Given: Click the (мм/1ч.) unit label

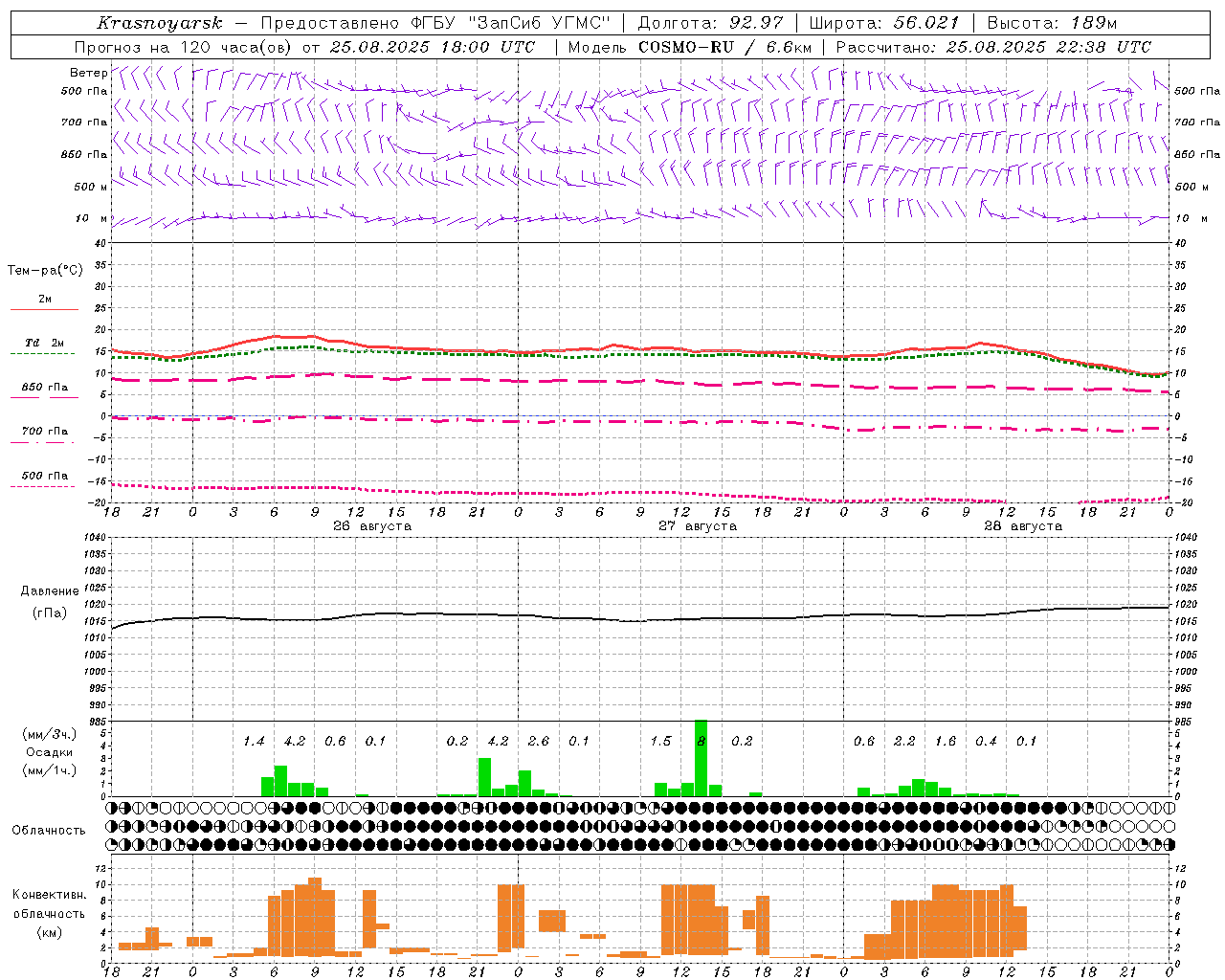Looking at the screenshot, I should [49, 770].
